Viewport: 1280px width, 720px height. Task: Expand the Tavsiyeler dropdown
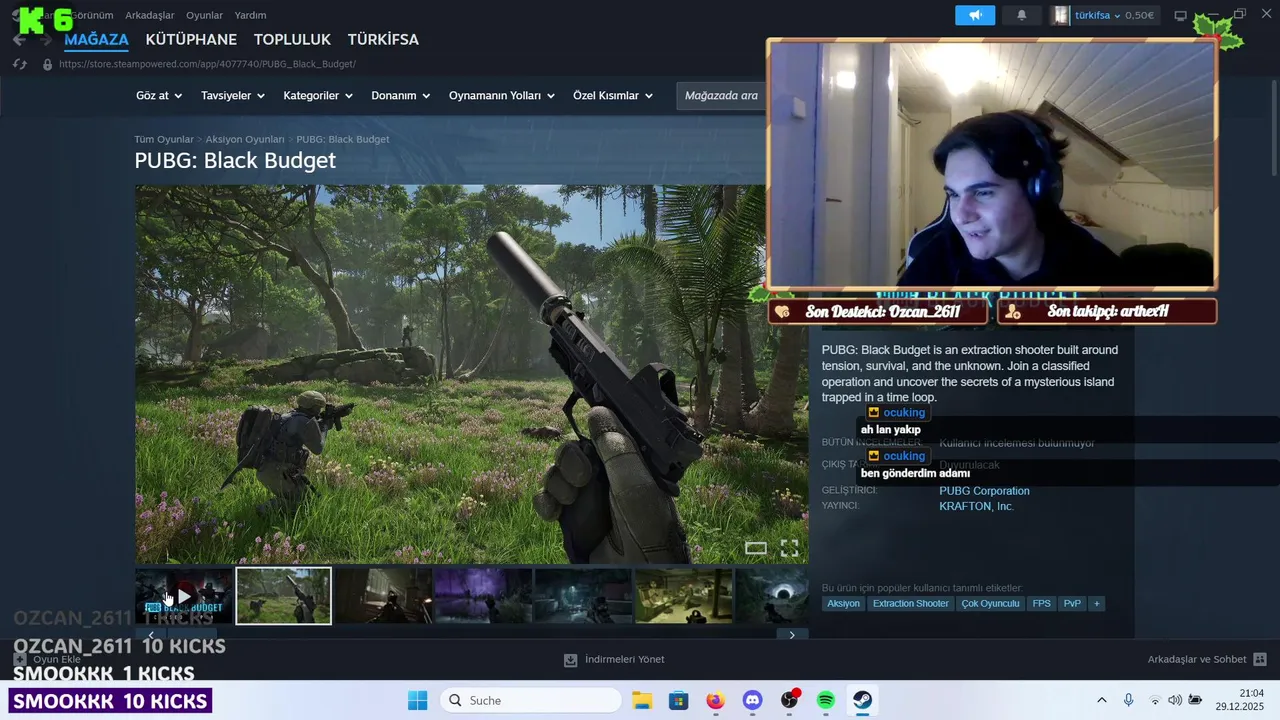[x=233, y=96]
